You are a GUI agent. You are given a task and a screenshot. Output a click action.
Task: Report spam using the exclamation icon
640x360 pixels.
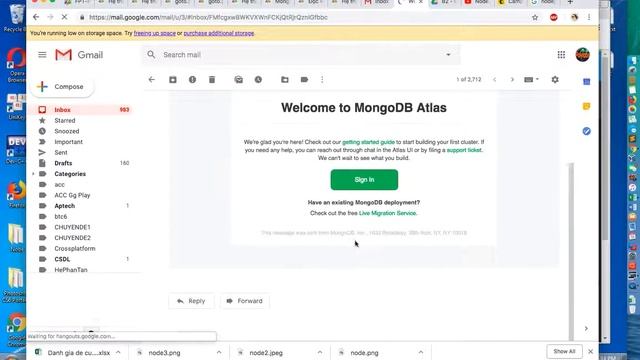pos(192,80)
